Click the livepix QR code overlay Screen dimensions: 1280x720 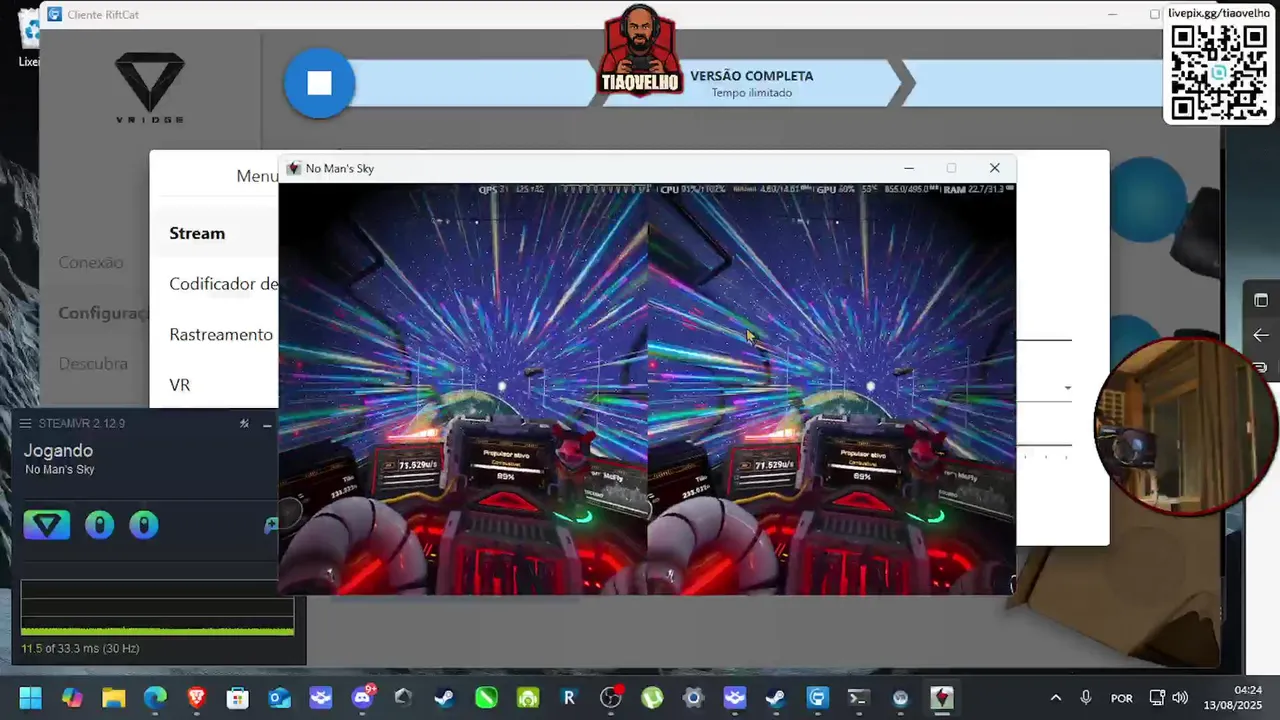[1219, 72]
